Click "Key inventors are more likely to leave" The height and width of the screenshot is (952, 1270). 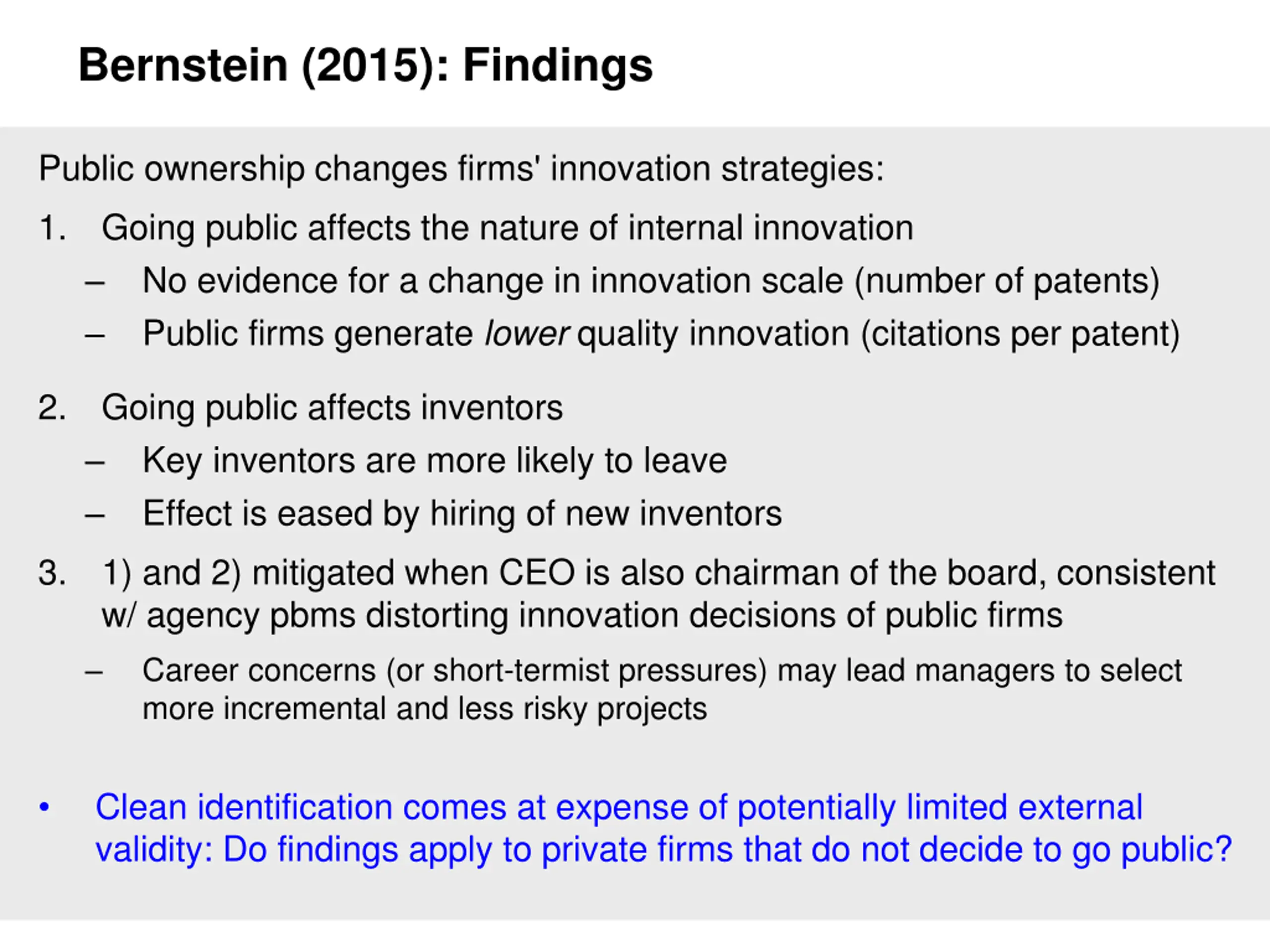(x=434, y=461)
